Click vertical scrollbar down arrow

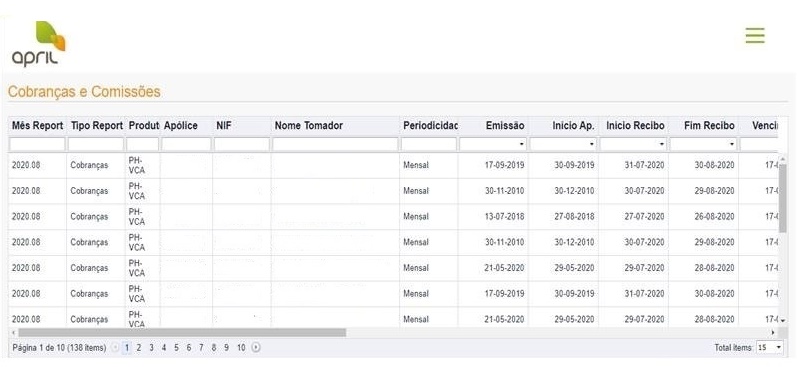click(x=782, y=320)
